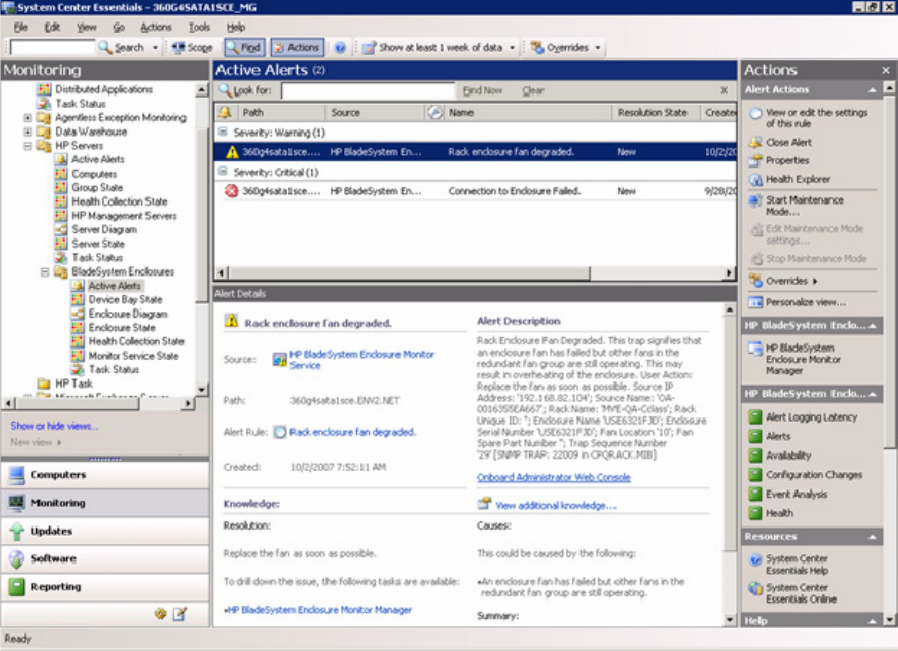Collapse the Severity: Warning group

click(x=223, y=132)
